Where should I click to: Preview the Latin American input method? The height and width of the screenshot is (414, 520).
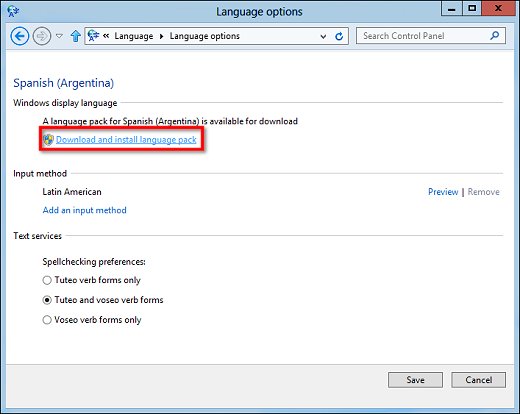pyautogui.click(x=443, y=192)
